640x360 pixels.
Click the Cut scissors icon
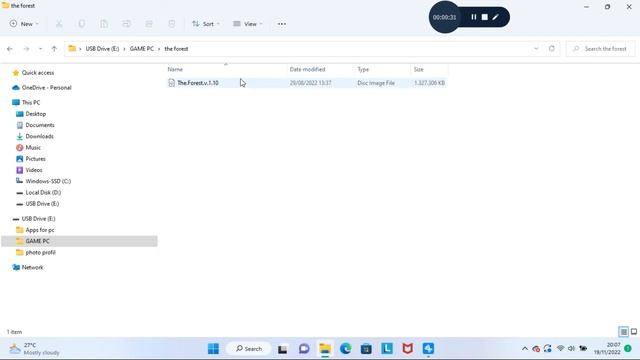click(x=59, y=24)
